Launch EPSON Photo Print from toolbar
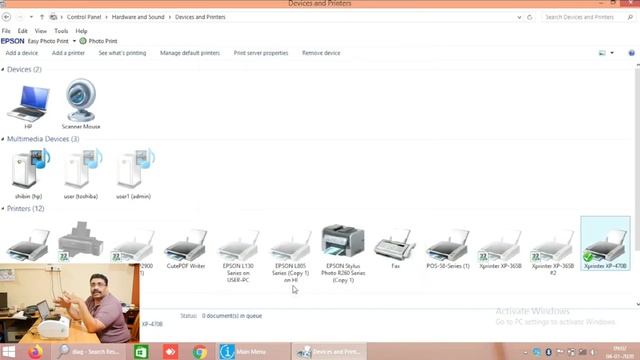This screenshot has width=640, height=360. pos(98,41)
